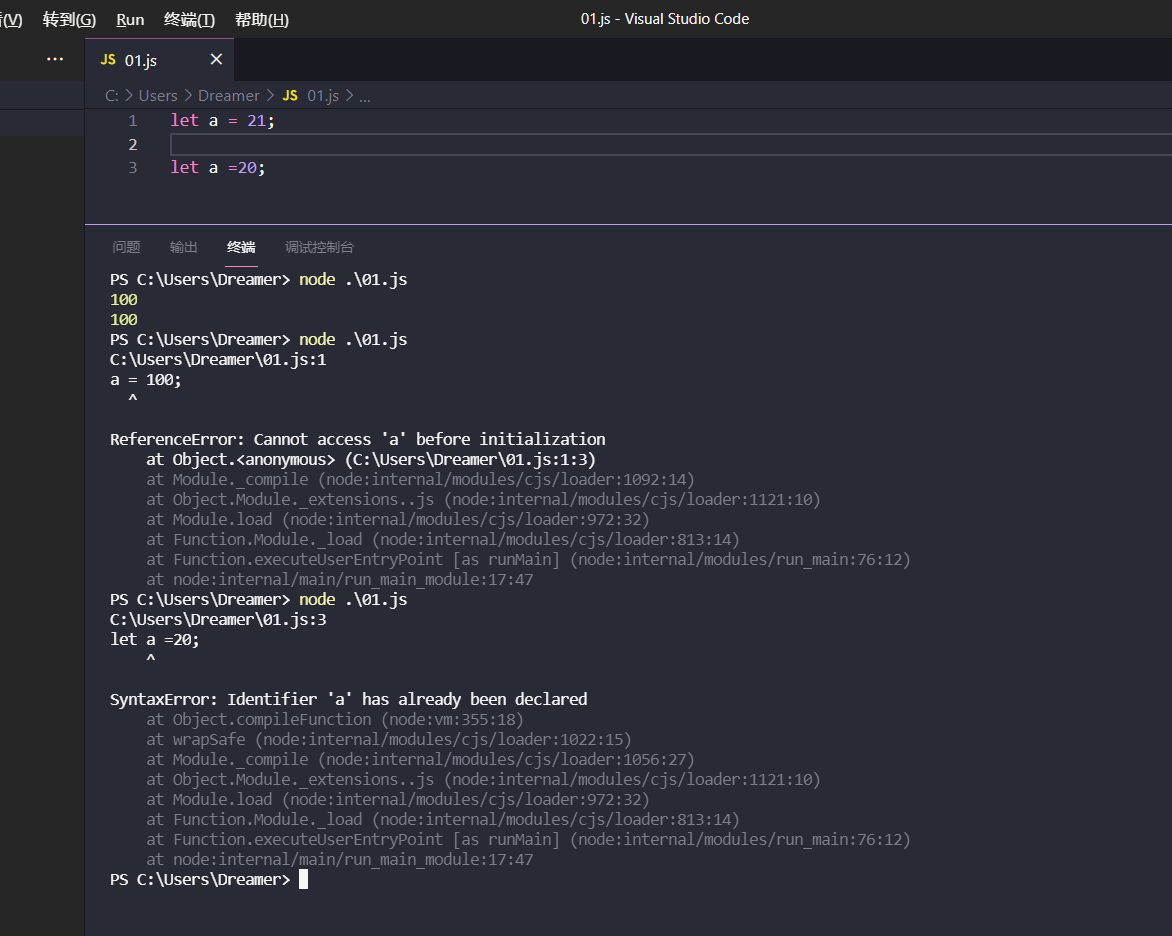Screen dimensions: 1172x936
Task: Click the JS file icon on the tab
Action: pos(108,60)
